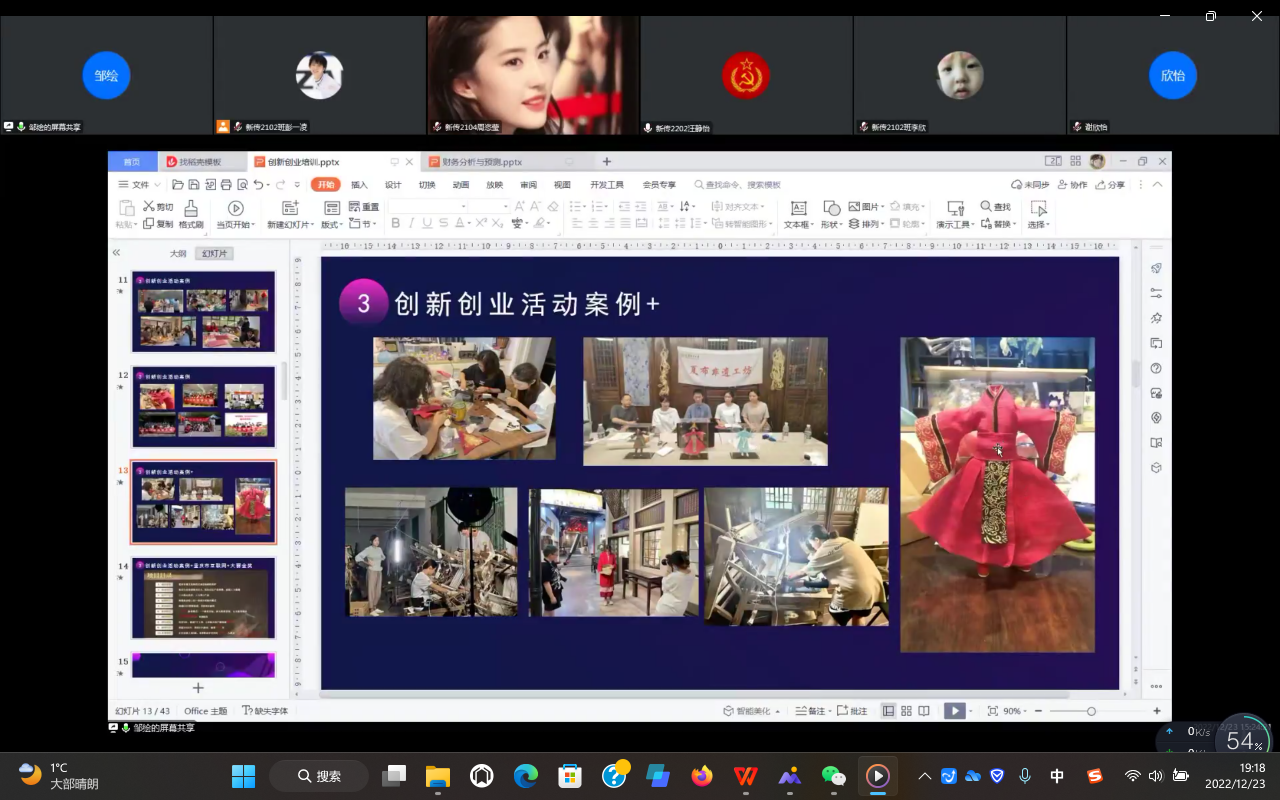The width and height of the screenshot is (1280, 800).
Task: Toggle normal view button in status bar
Action: coord(888,711)
